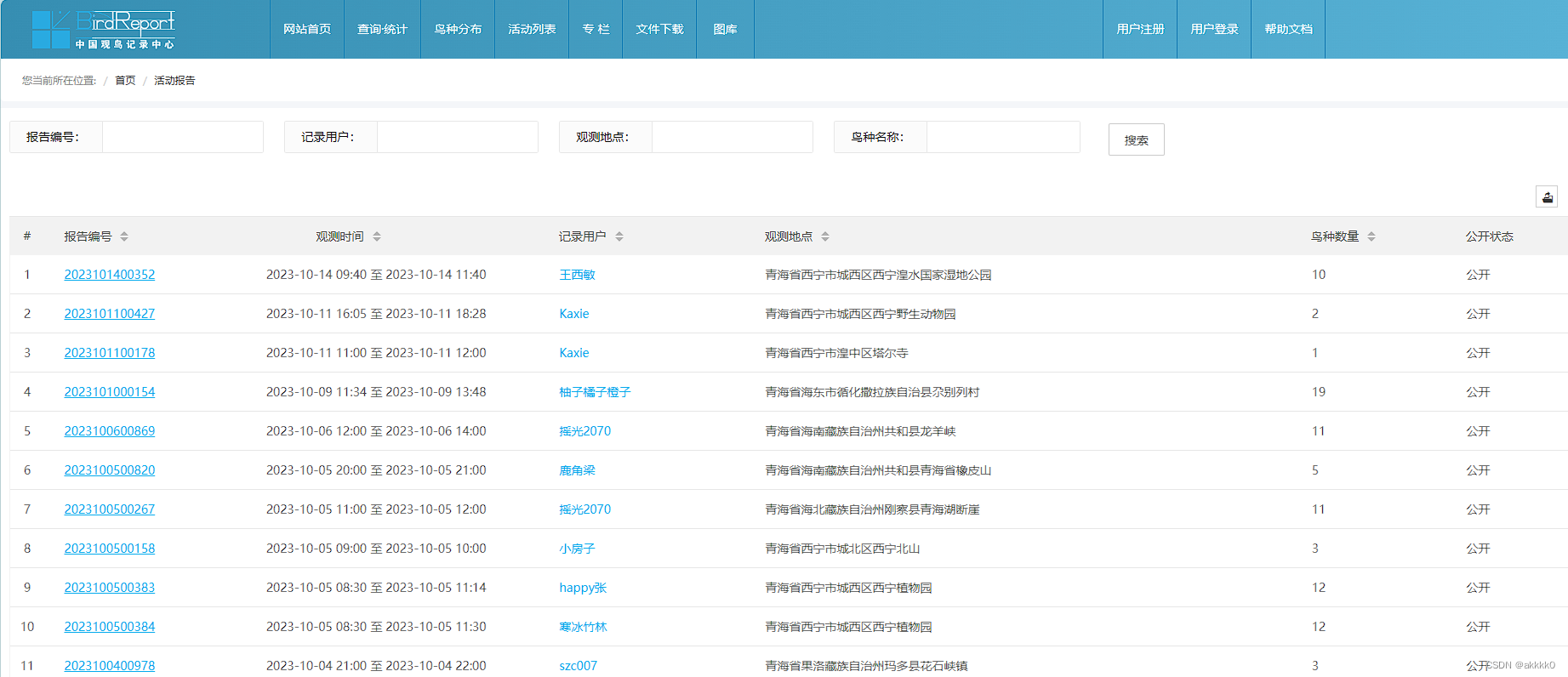This screenshot has width=1568, height=677.
Task: Sort by 鸟种数量 column arrows
Action: (x=1371, y=236)
